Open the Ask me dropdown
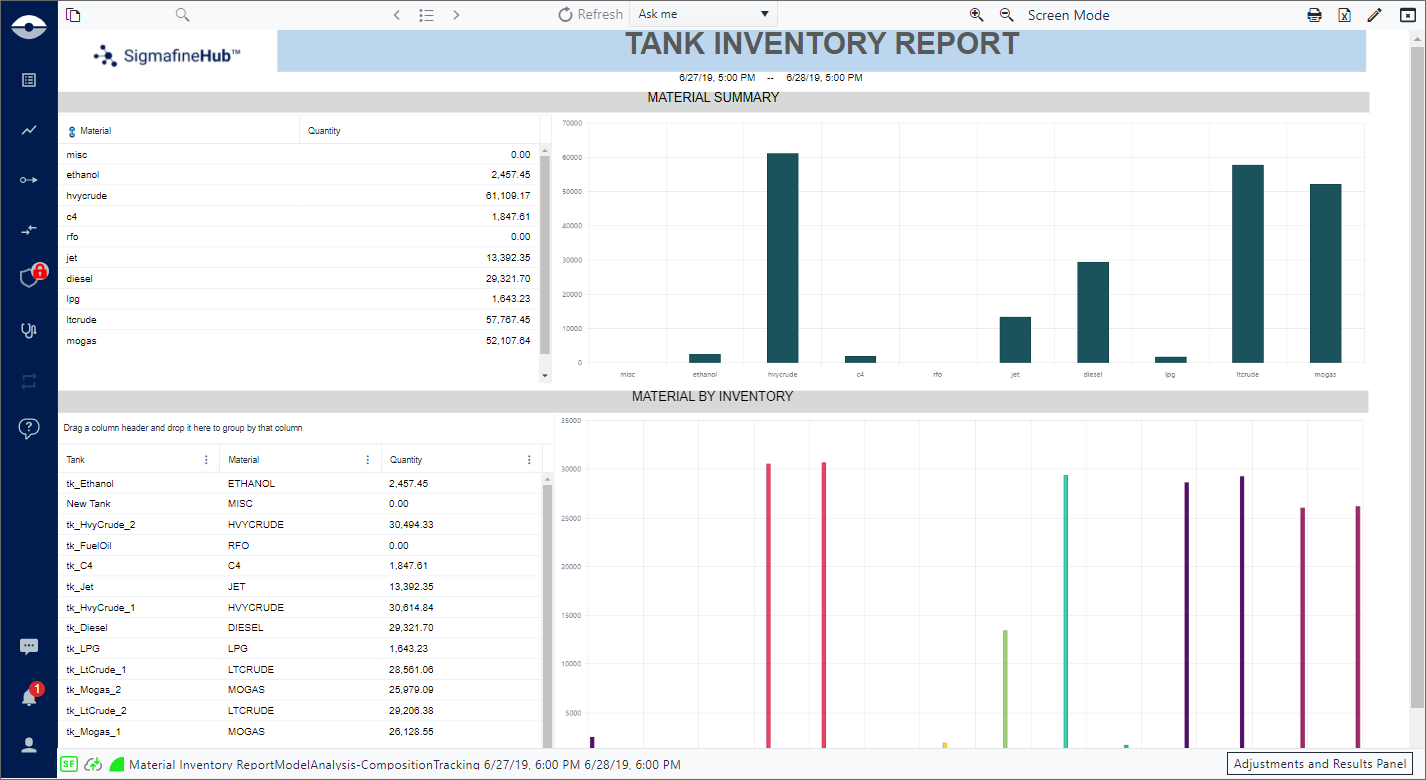 (x=703, y=15)
